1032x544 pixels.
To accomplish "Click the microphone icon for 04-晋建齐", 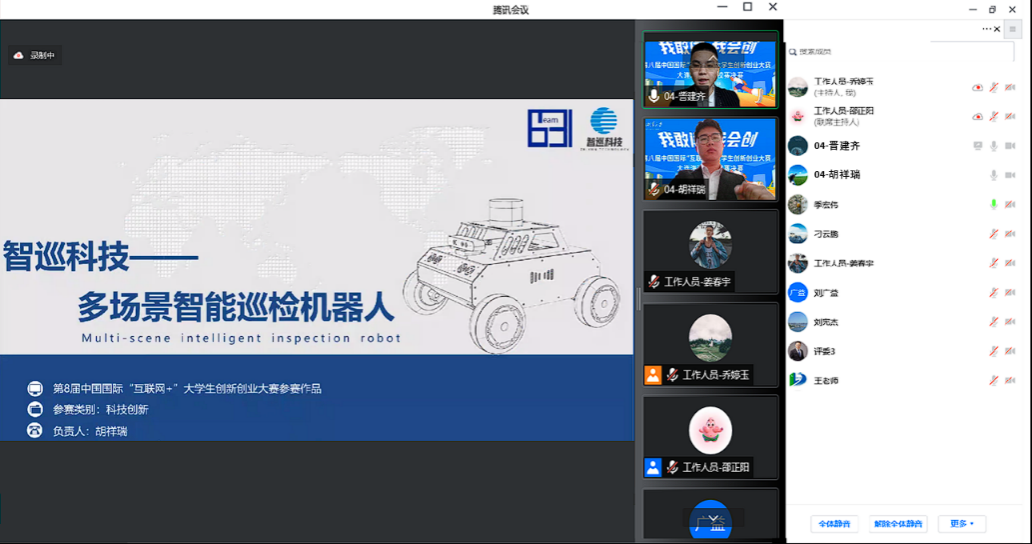I will tap(993, 146).
